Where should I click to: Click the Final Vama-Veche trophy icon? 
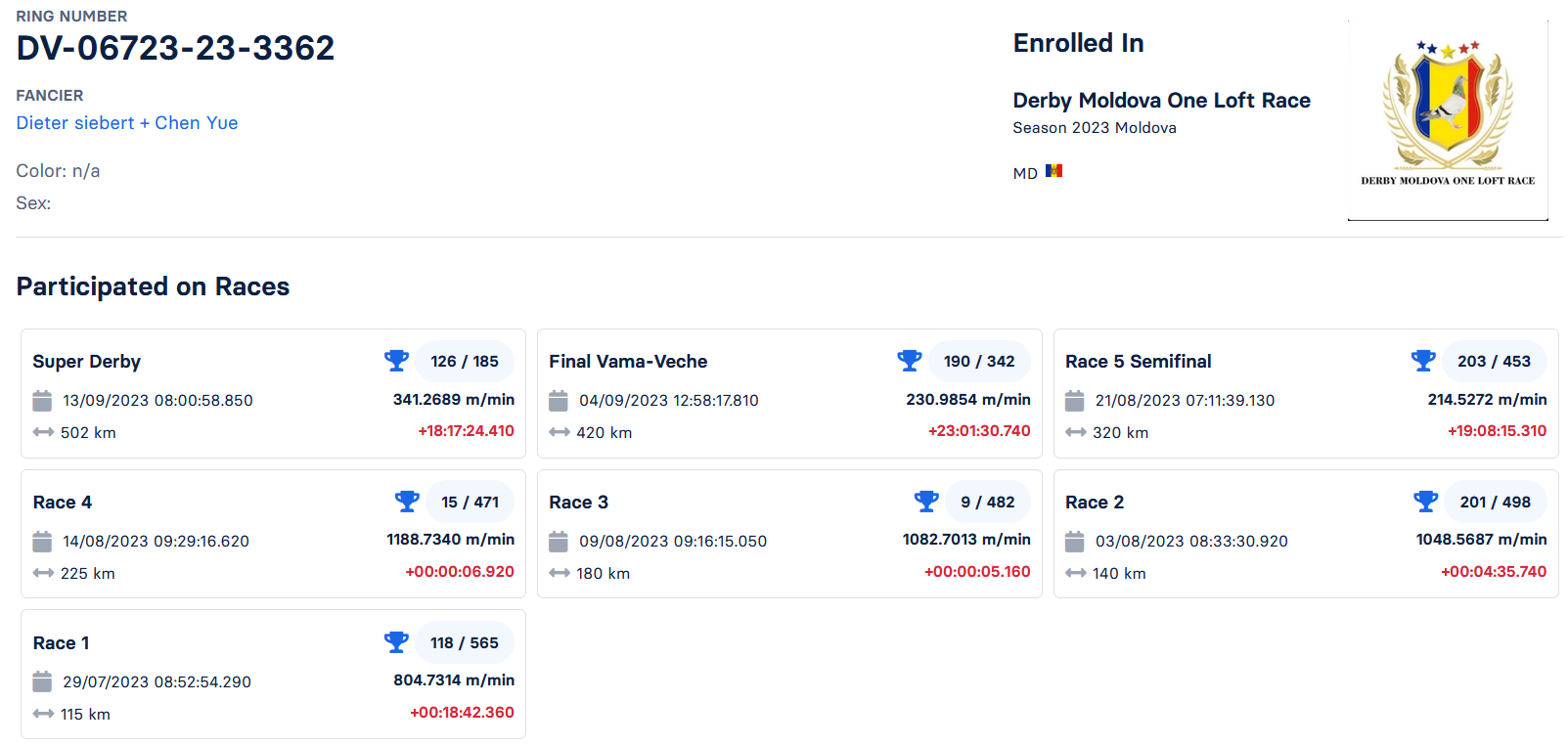pyautogui.click(x=910, y=361)
